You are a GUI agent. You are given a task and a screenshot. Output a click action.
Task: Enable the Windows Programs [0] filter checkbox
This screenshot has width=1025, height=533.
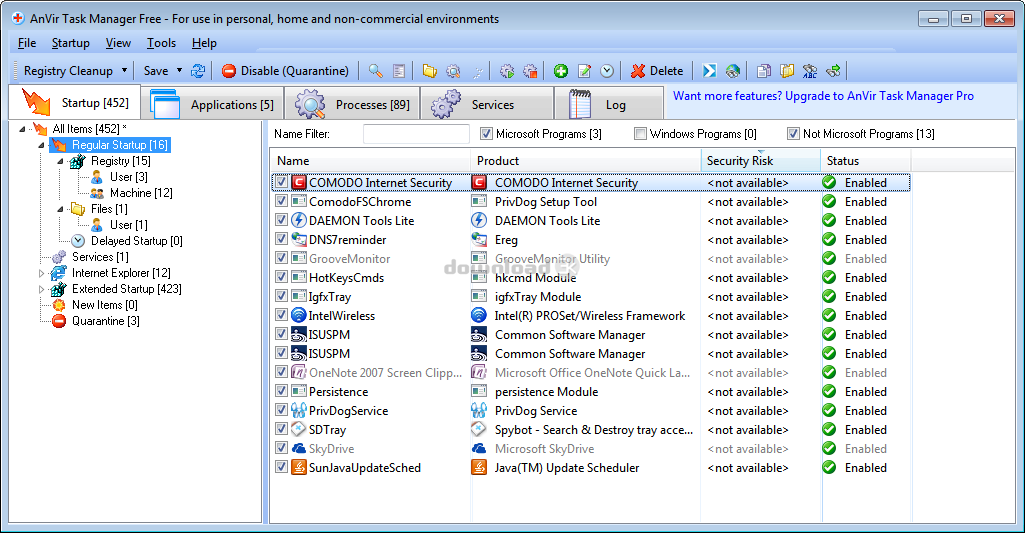click(640, 133)
